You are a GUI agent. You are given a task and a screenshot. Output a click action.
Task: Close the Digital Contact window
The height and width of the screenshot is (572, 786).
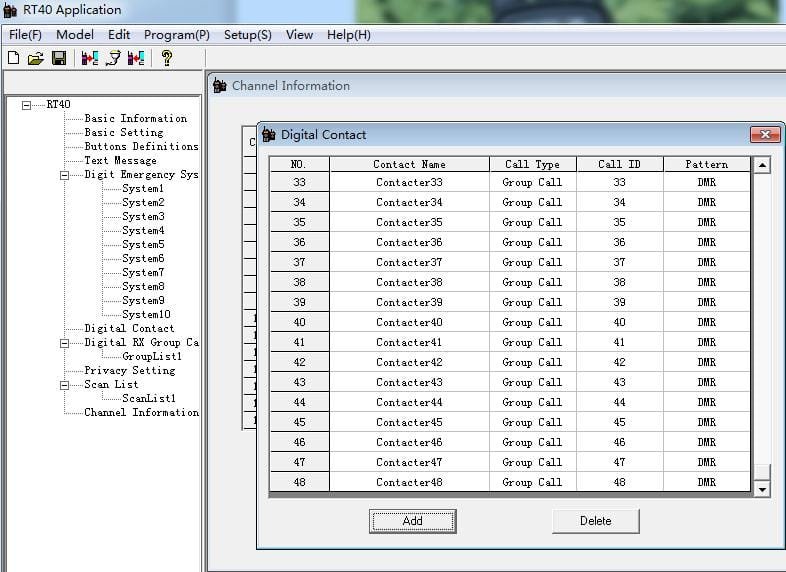(765, 135)
